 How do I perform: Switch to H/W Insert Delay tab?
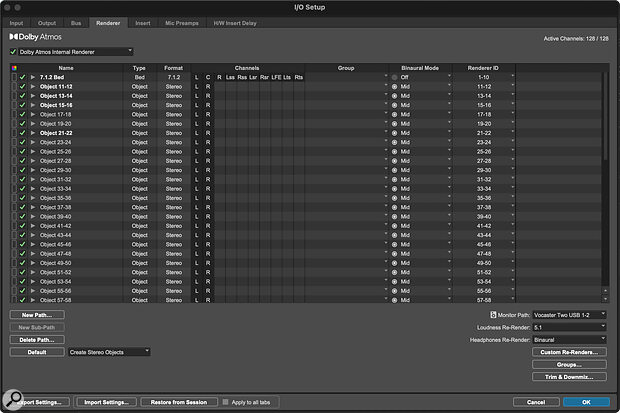235,23
